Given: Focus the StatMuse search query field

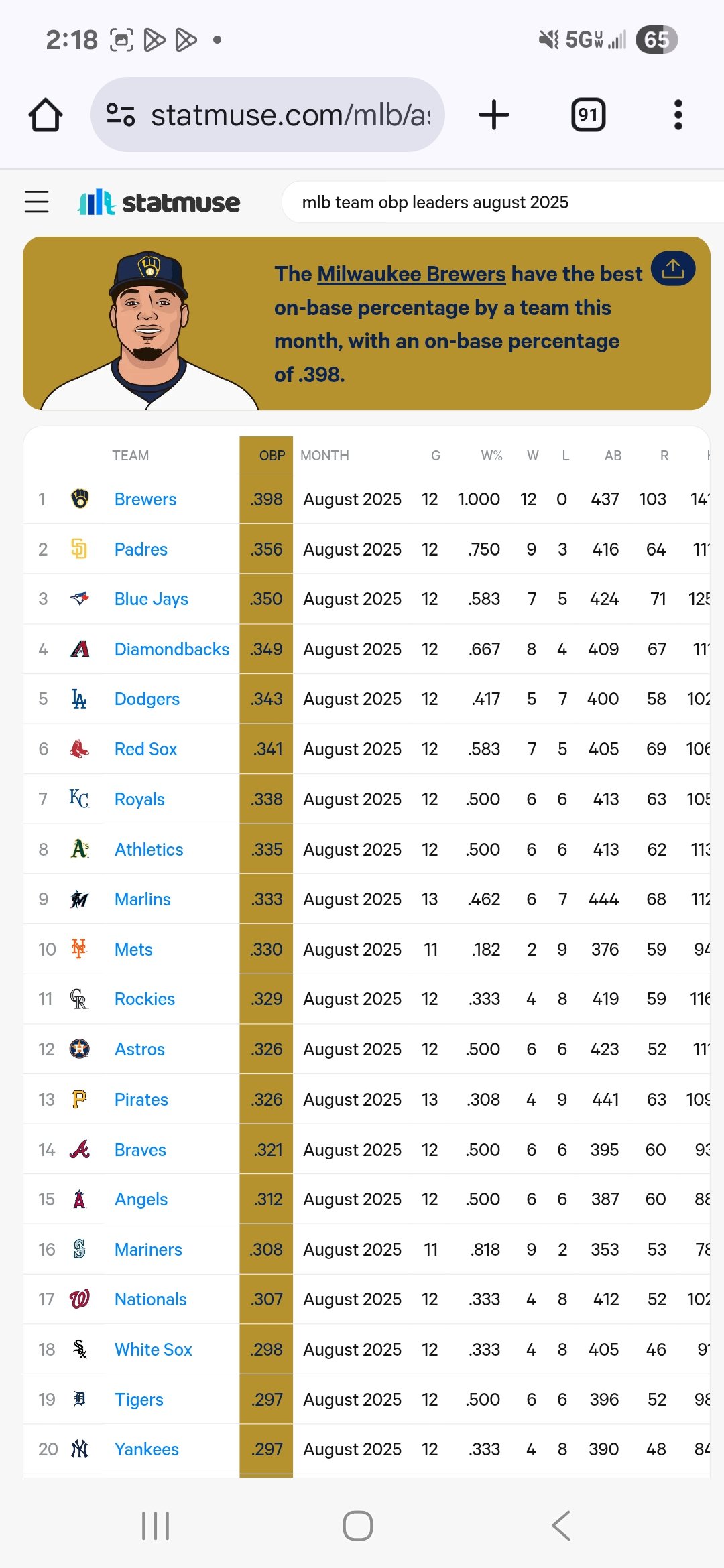Looking at the screenshot, I should 503,202.
